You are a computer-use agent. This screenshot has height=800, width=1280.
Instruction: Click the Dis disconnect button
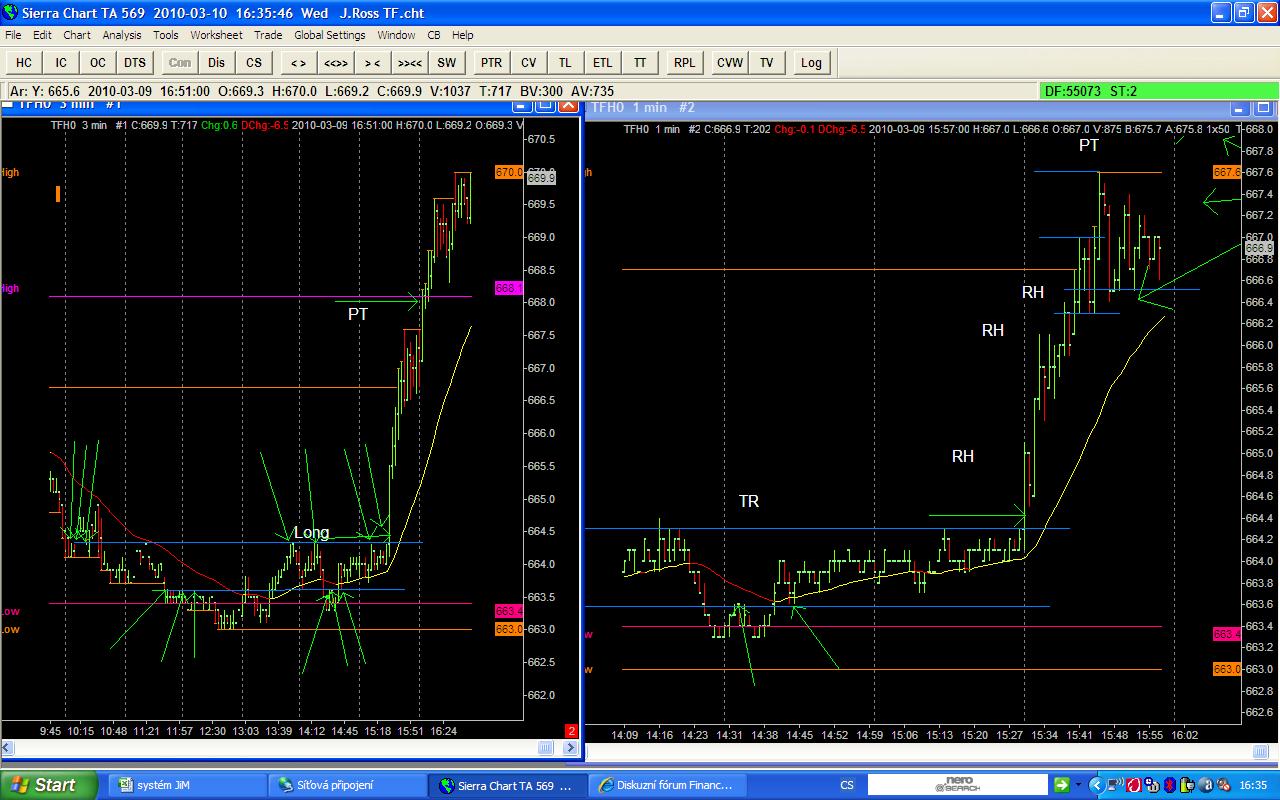pyautogui.click(x=217, y=62)
